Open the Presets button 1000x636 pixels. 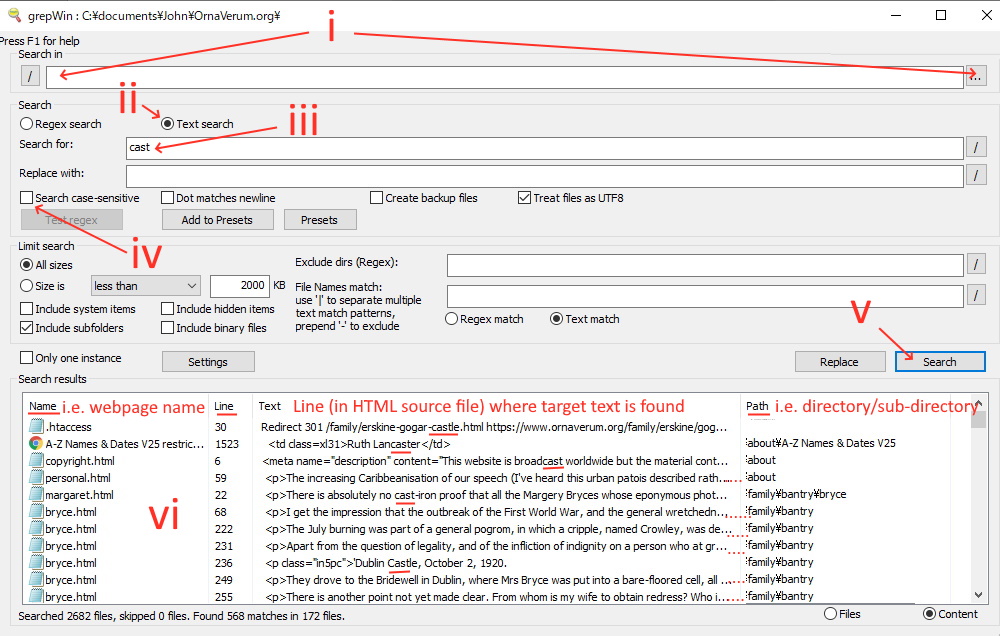pyautogui.click(x=320, y=220)
